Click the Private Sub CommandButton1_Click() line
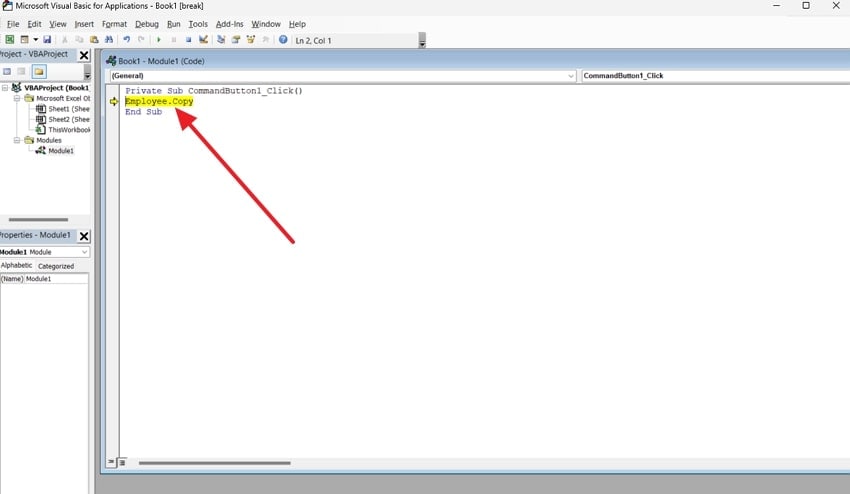Viewport: 850px width, 494px height. click(214, 91)
